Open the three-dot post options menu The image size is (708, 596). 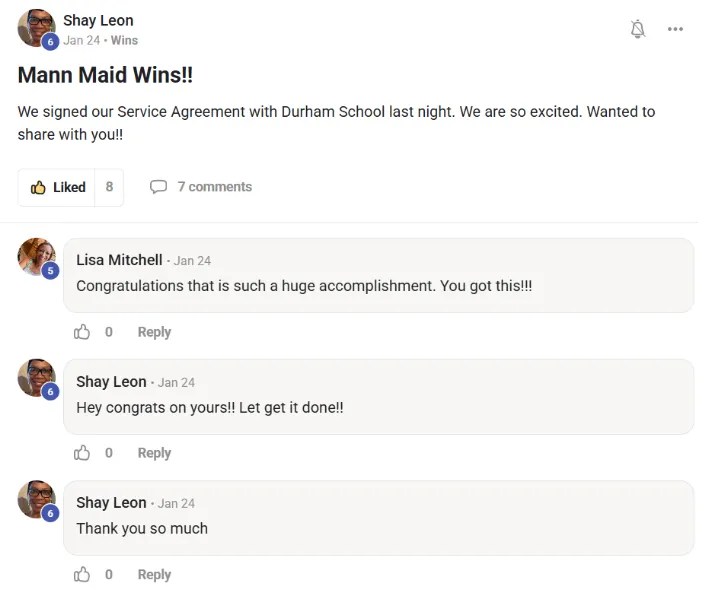(675, 29)
